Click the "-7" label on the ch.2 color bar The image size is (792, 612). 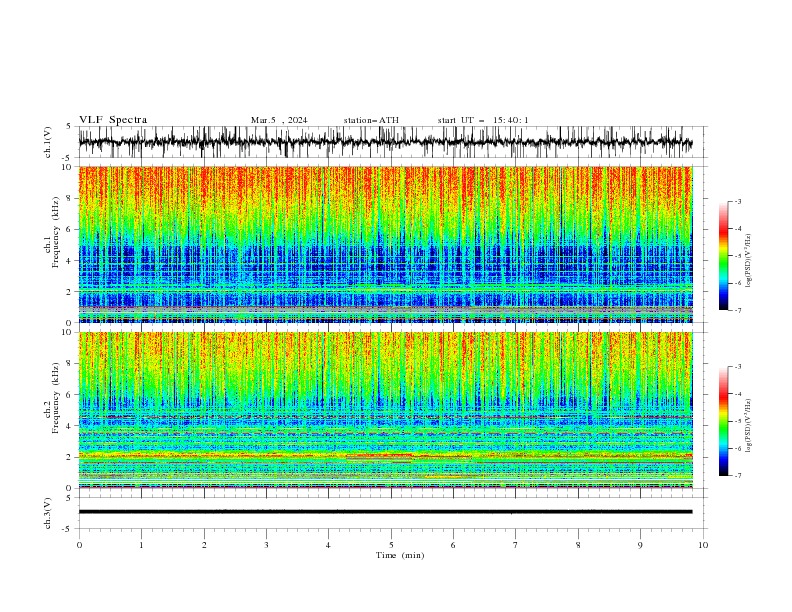pyautogui.click(x=738, y=476)
